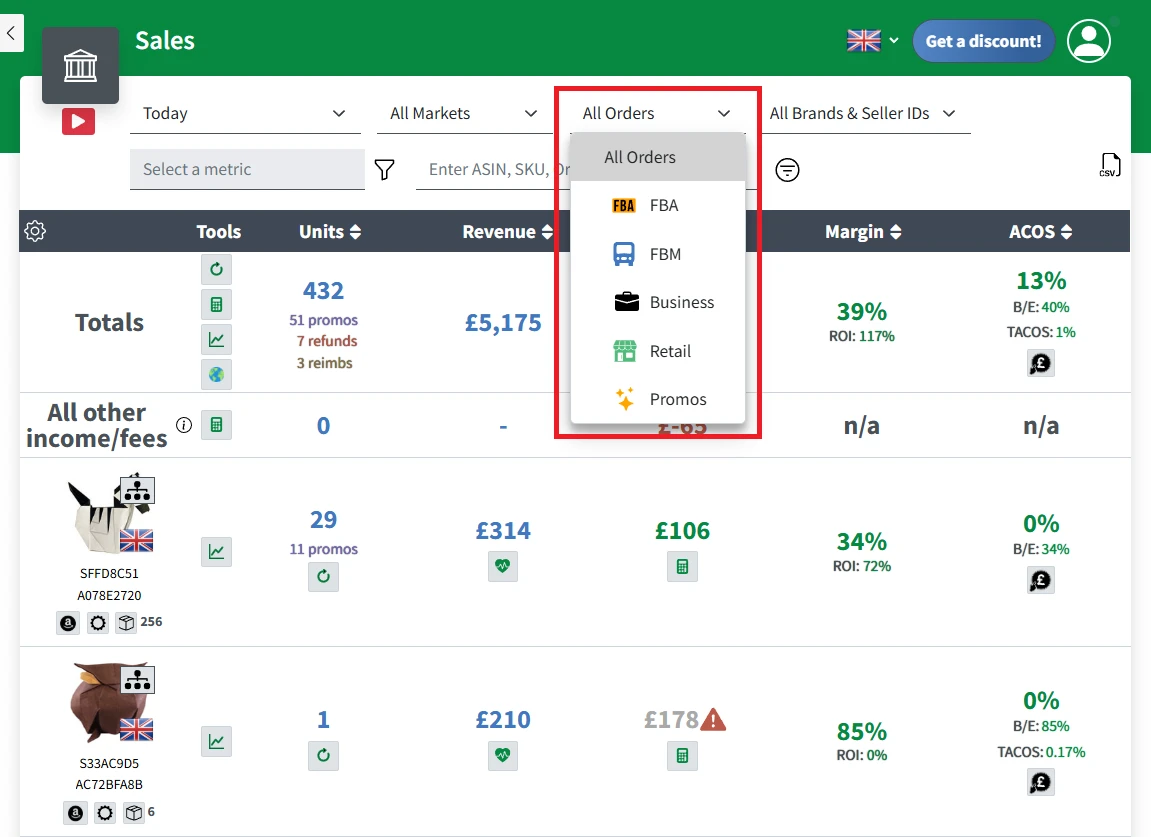Open chart icon for product SFFD8C51
This screenshot has height=837, width=1151.
click(x=217, y=552)
